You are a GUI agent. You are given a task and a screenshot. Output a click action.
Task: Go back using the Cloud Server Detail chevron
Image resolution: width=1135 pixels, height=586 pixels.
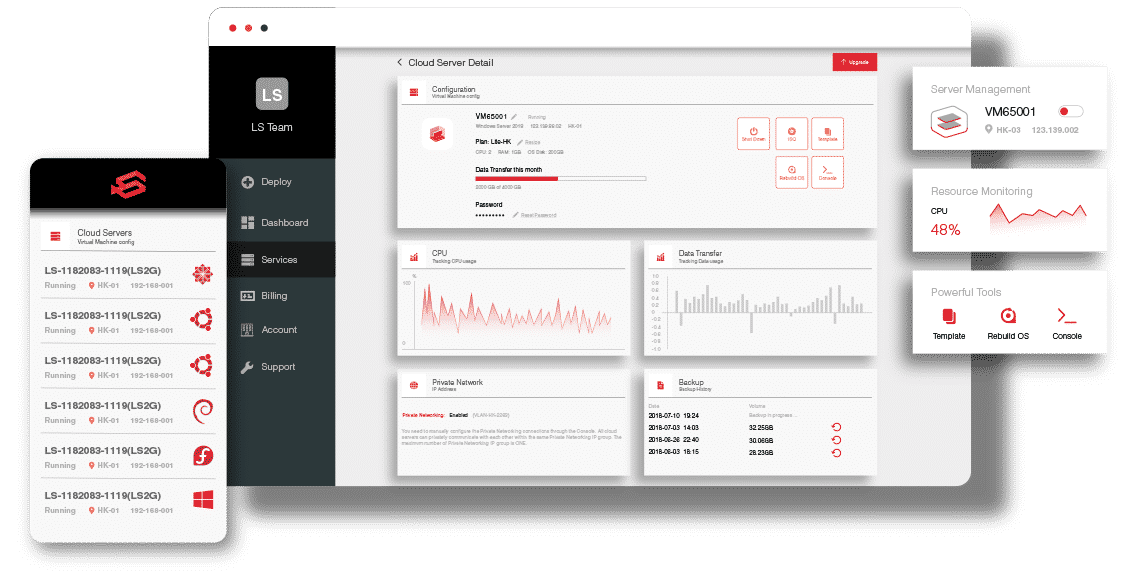[x=400, y=62]
